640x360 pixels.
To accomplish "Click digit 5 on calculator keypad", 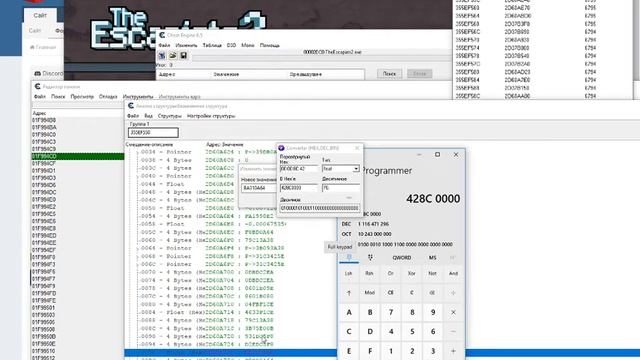I will [x=412, y=331].
